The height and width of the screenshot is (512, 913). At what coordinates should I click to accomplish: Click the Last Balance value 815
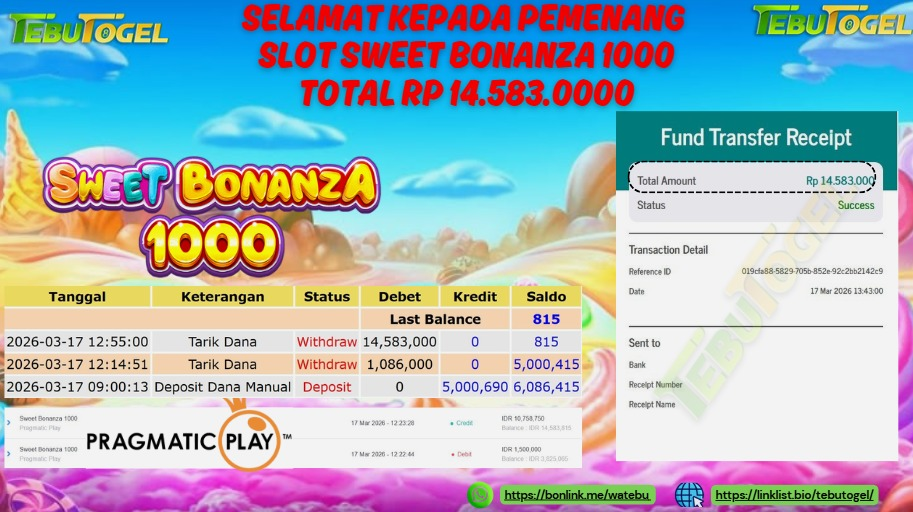(x=546, y=319)
